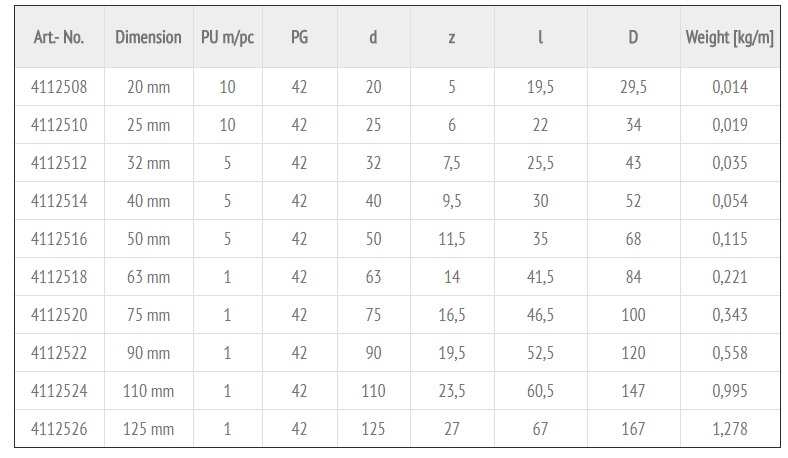Click article number 4112508

tap(59, 87)
